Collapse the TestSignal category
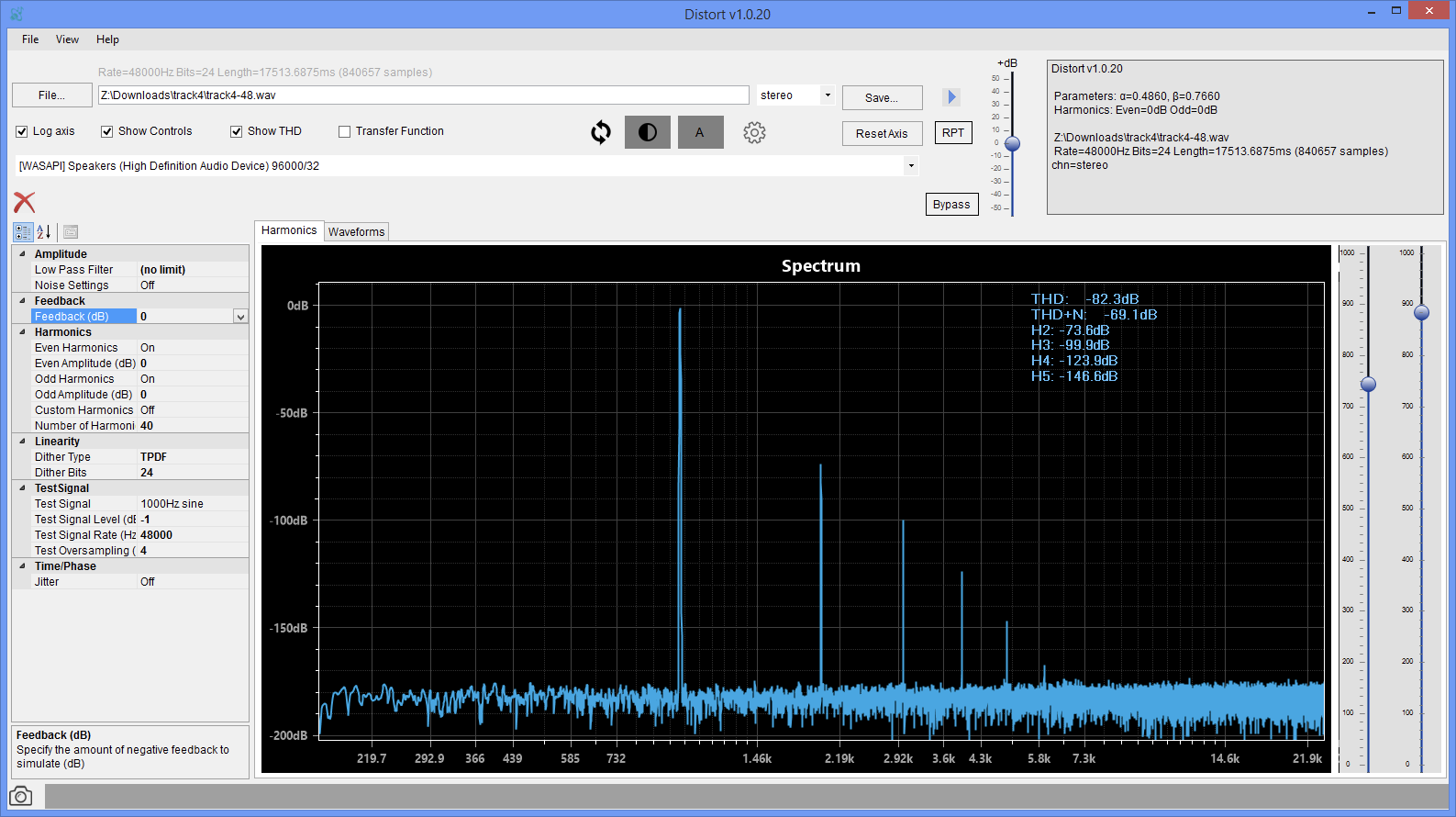The image size is (1456, 817). click(23, 488)
